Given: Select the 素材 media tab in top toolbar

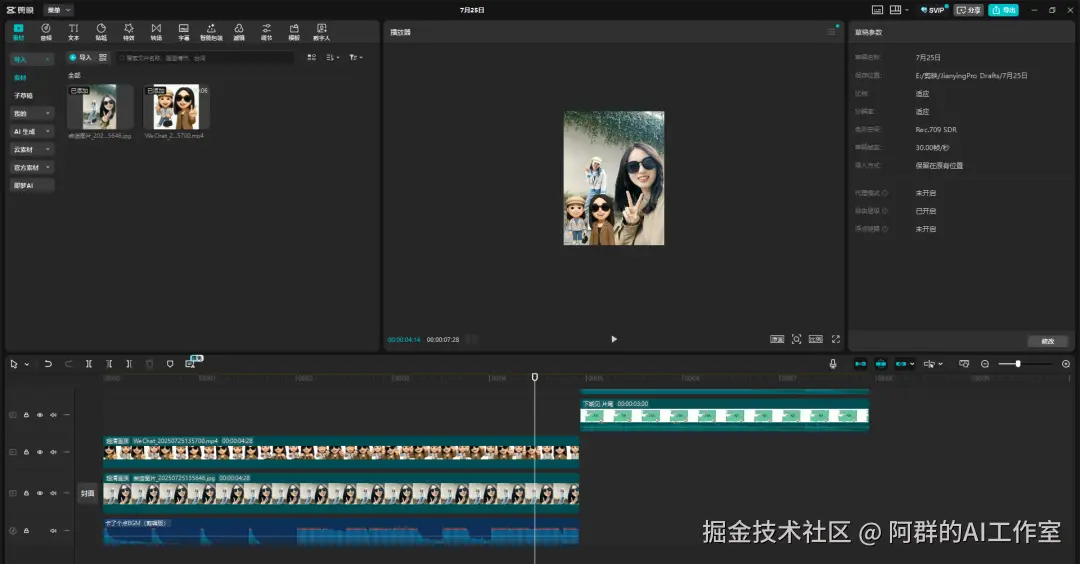Looking at the screenshot, I should coord(19,32).
